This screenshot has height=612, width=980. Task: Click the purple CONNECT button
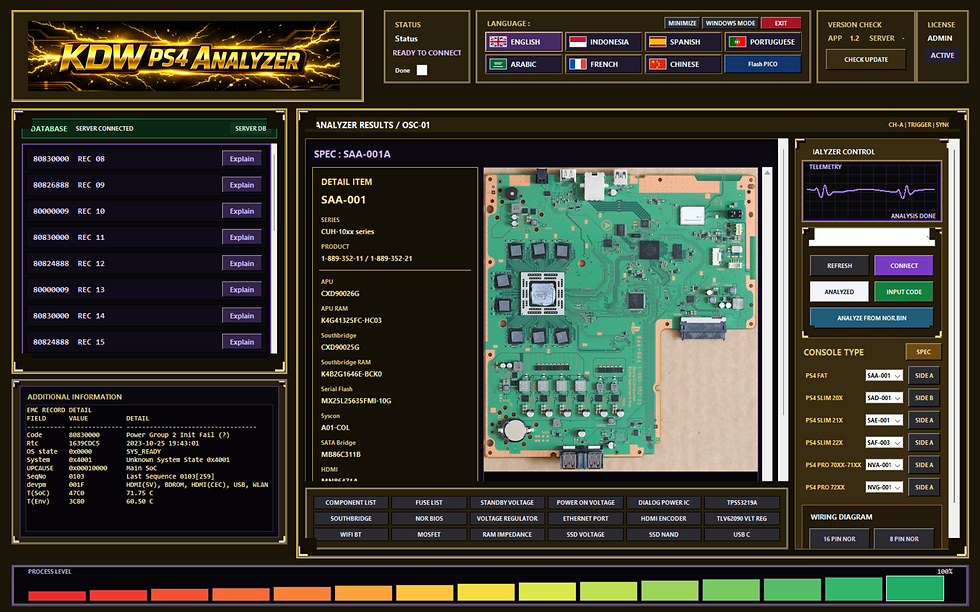pos(904,266)
